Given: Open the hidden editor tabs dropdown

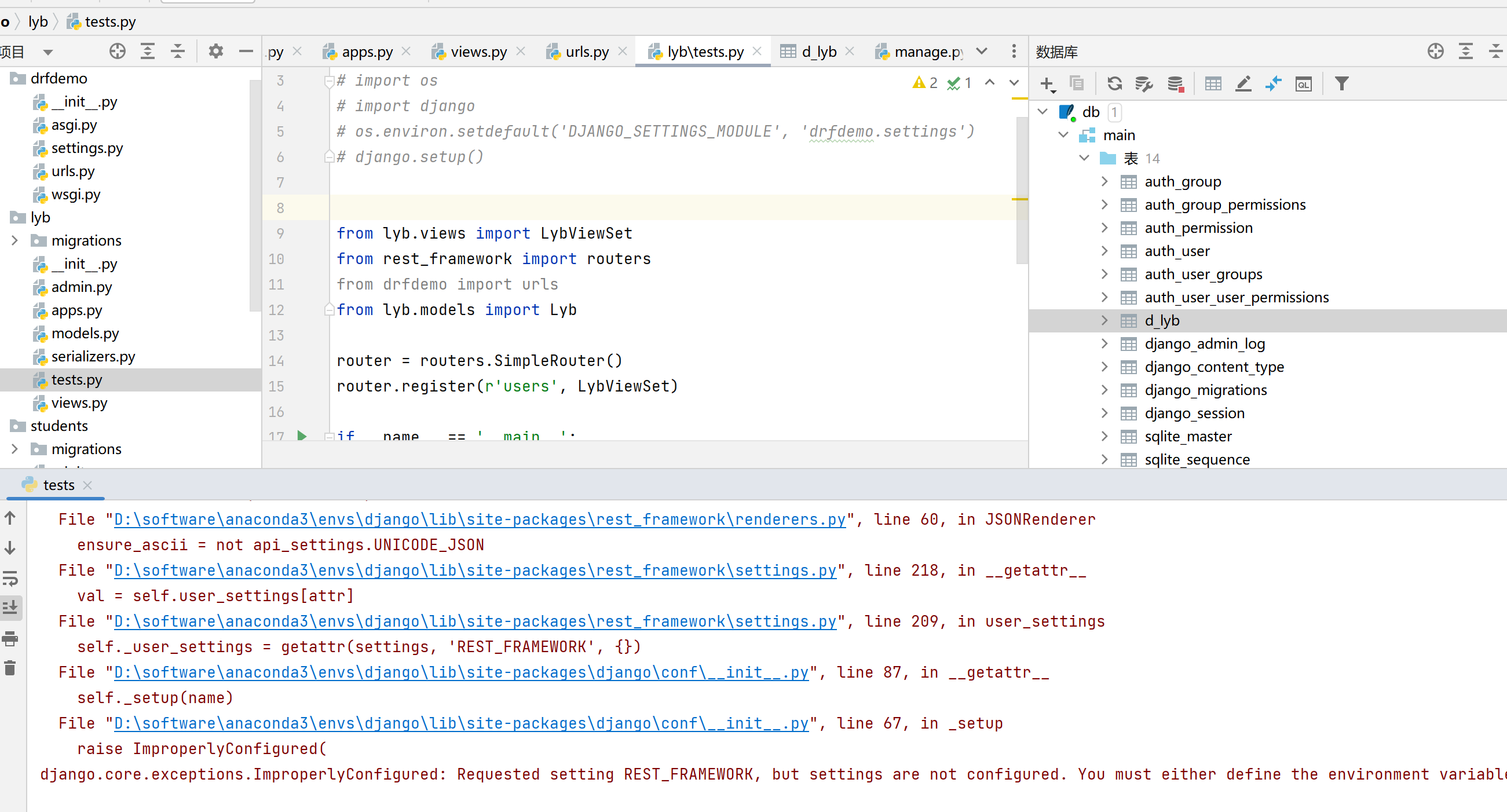Looking at the screenshot, I should (982, 52).
